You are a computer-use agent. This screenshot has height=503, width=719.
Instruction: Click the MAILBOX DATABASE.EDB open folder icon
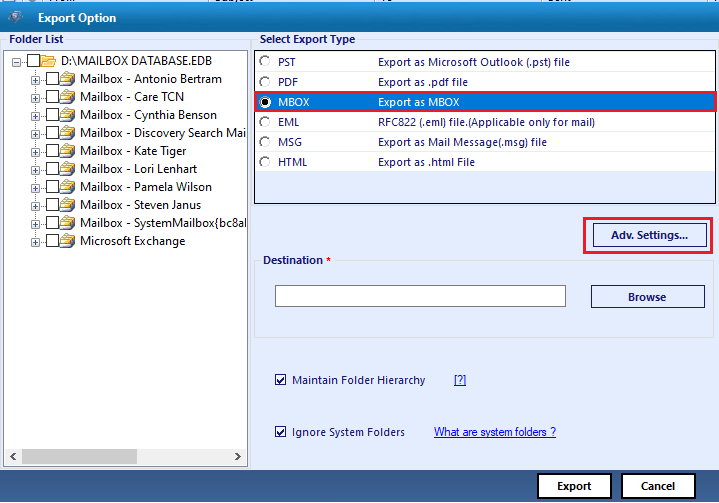(x=48, y=61)
